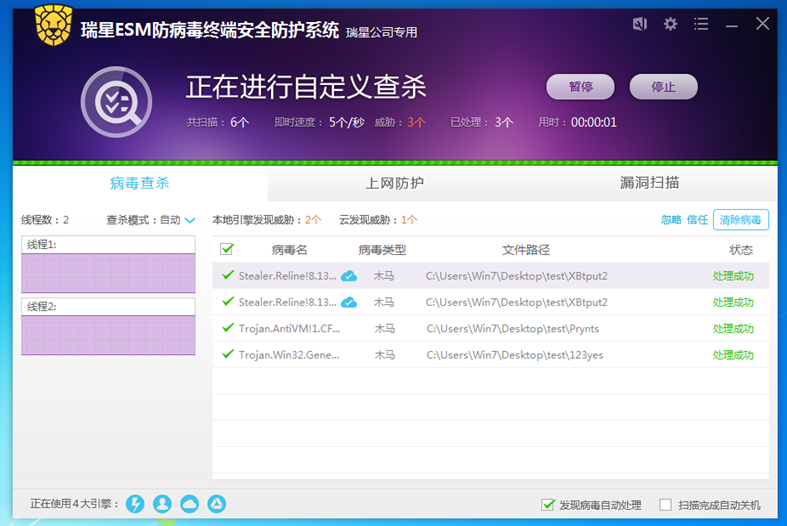This screenshot has height=526, width=787.
Task: Click the 威胁 3个 counter
Action: 400,122
